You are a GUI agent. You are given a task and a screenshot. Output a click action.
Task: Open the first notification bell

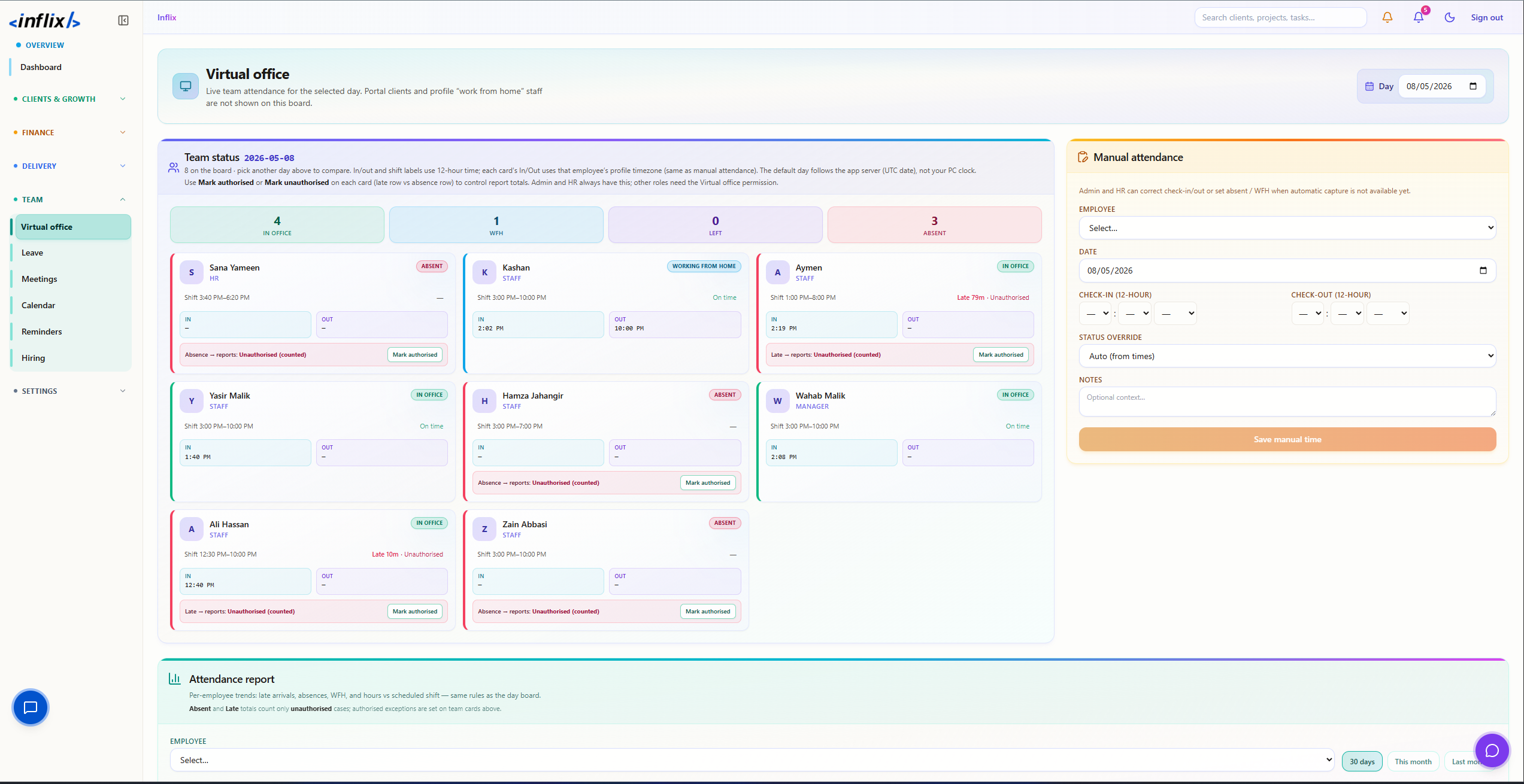1387,17
